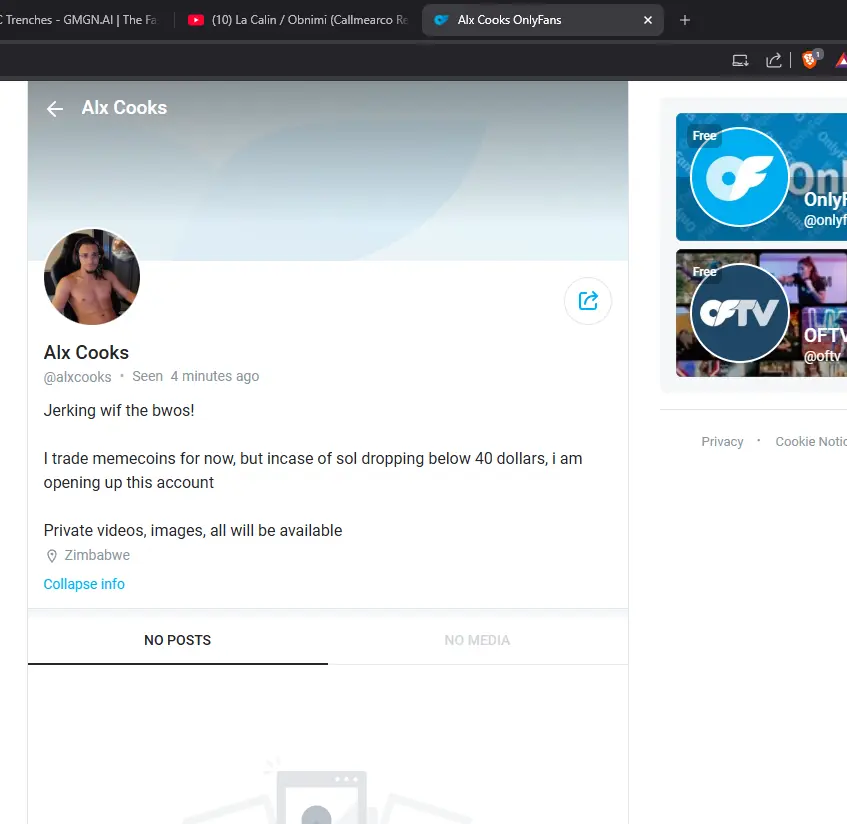Click the install app screen icon
Screen dimensions: 847x824
tap(740, 60)
